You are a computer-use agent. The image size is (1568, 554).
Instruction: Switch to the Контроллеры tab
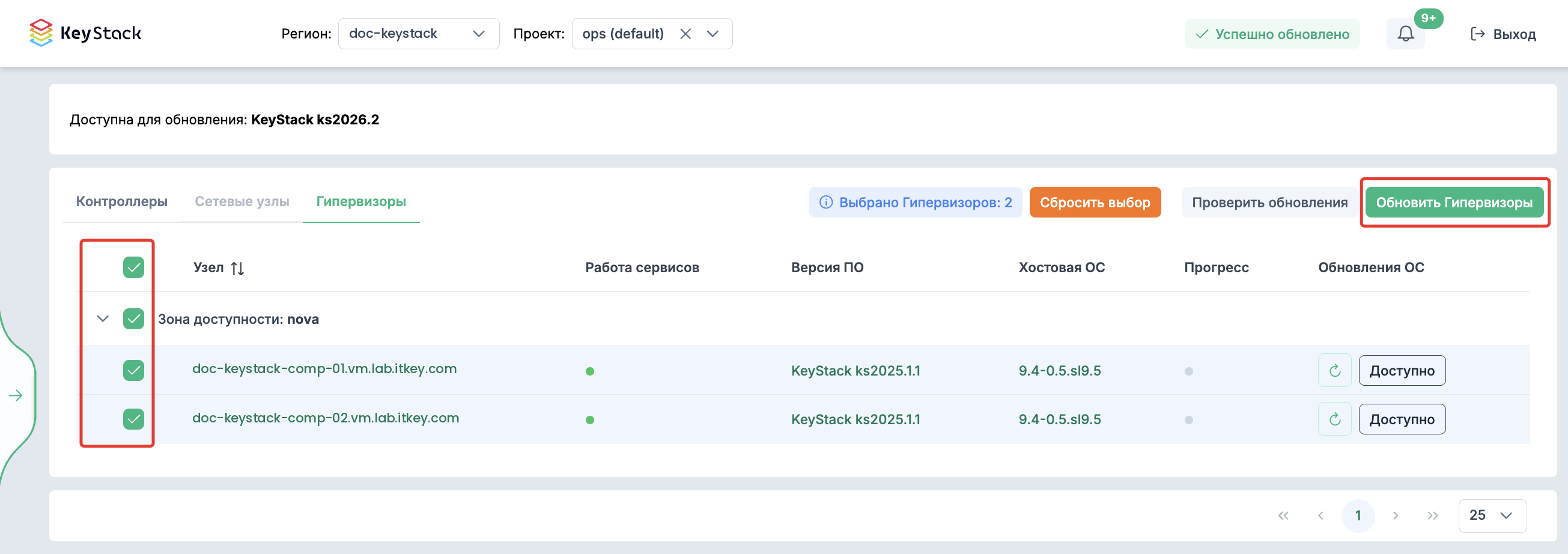pos(122,201)
